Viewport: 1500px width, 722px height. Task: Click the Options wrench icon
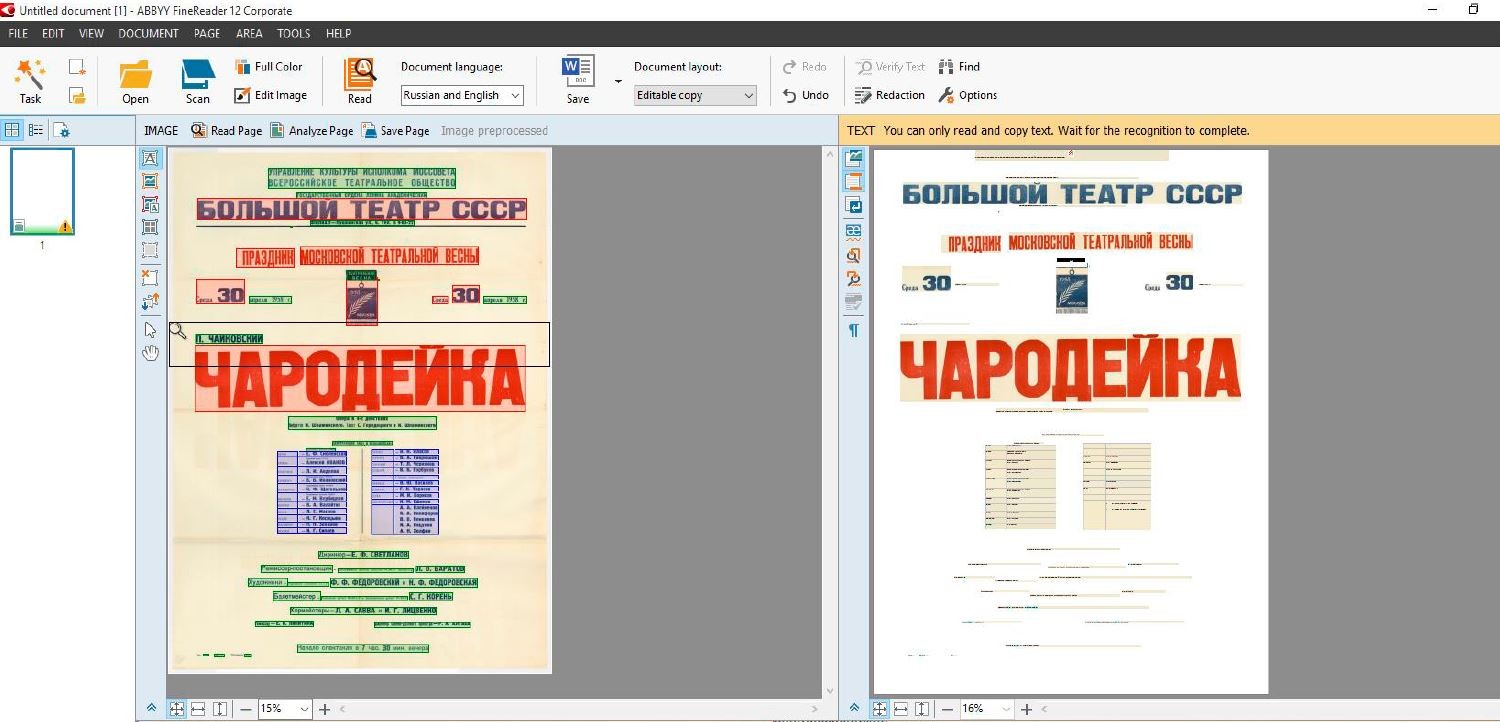point(967,95)
